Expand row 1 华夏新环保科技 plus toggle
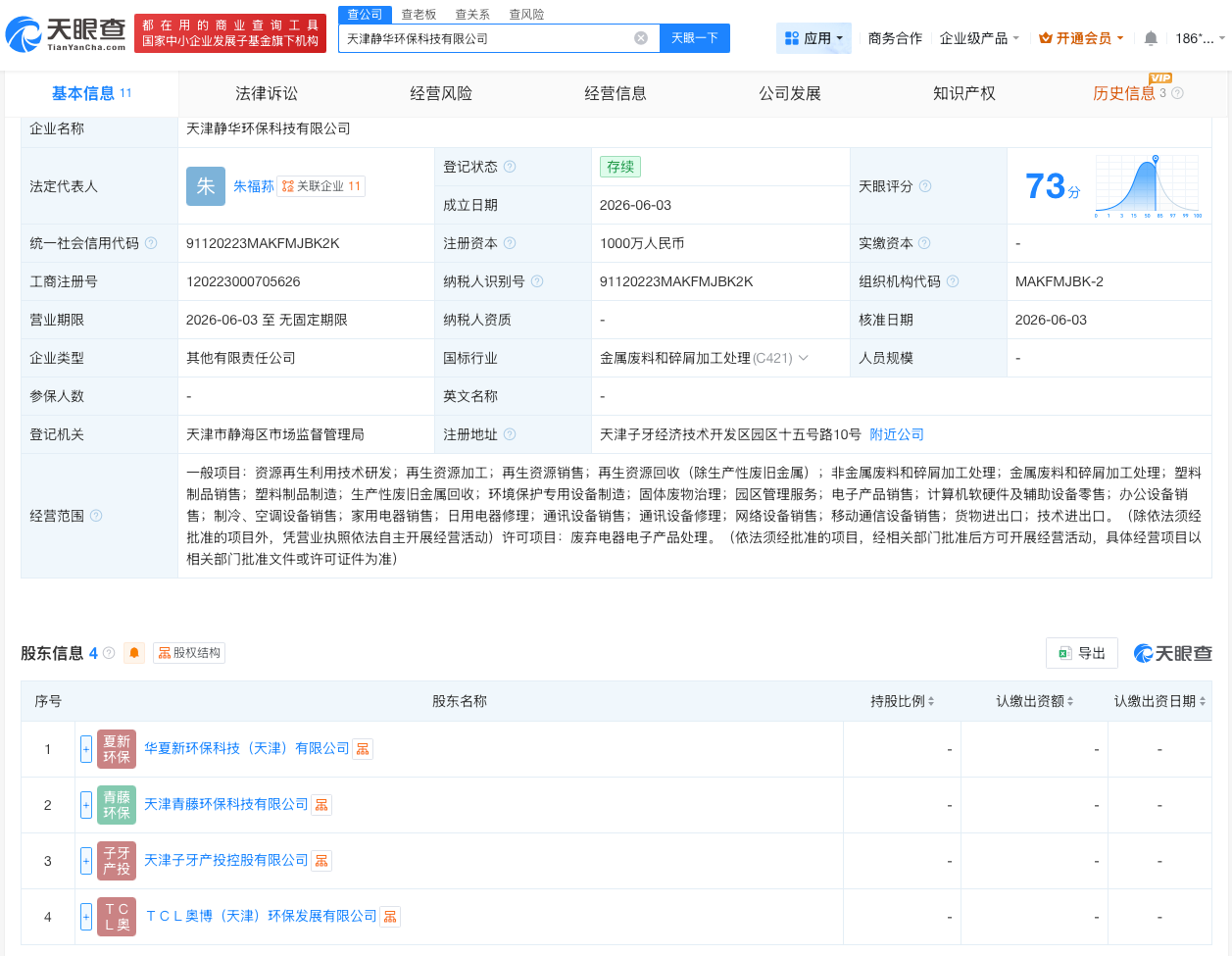This screenshot has width=1232, height=956. pyautogui.click(x=86, y=749)
